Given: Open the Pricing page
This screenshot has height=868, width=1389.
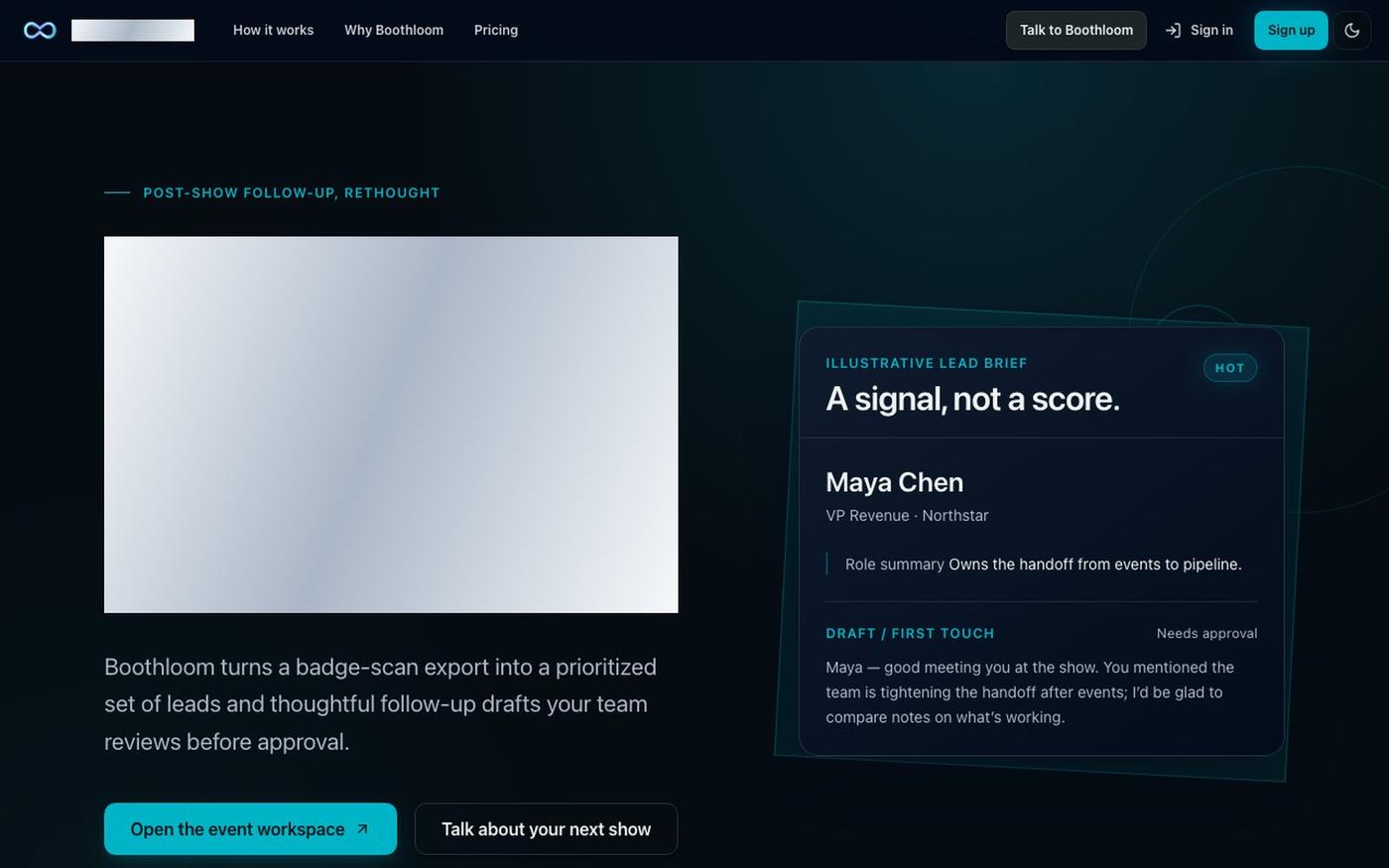Looking at the screenshot, I should 496,31.
